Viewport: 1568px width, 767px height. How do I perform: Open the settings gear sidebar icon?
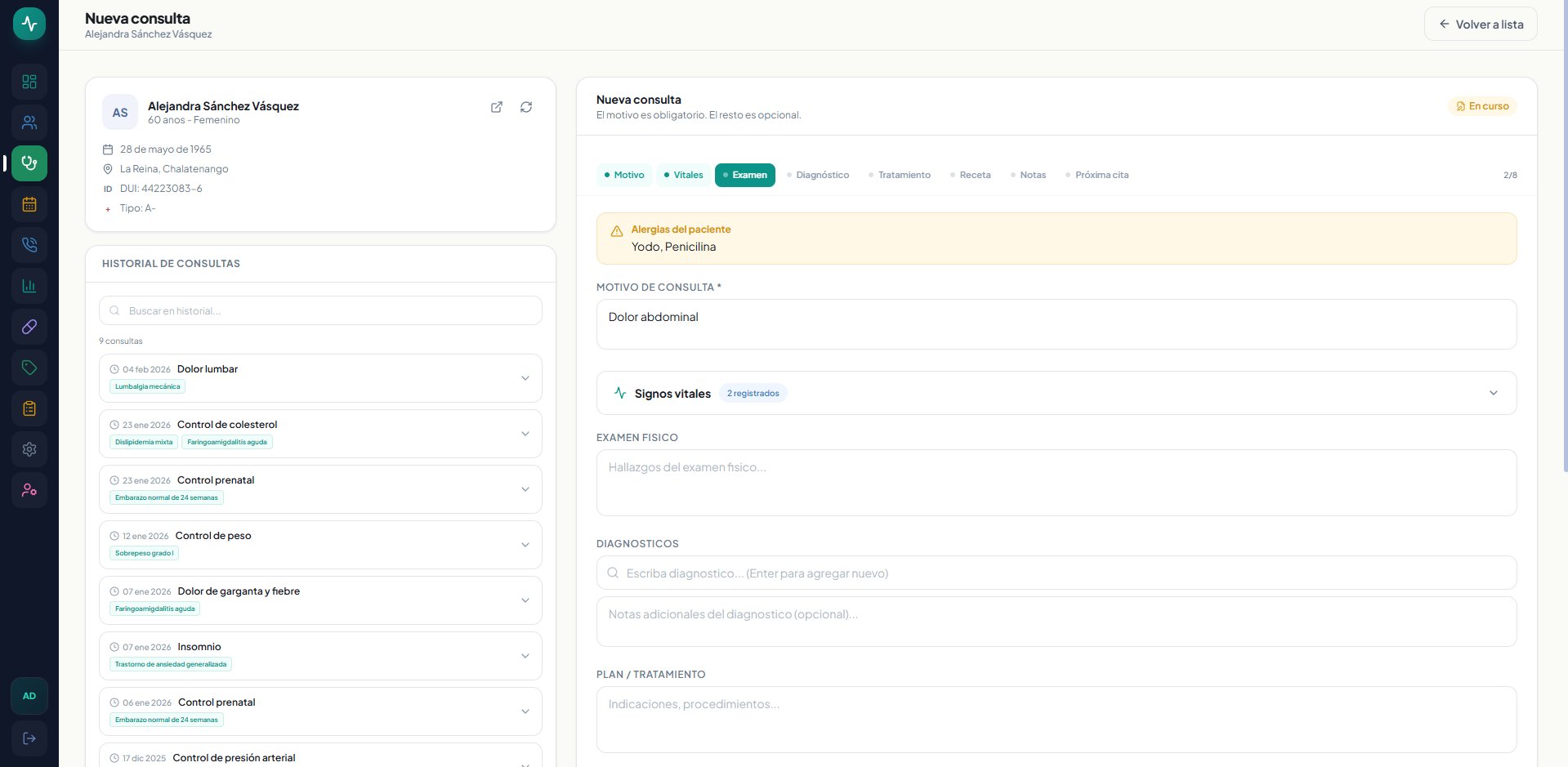[29, 449]
